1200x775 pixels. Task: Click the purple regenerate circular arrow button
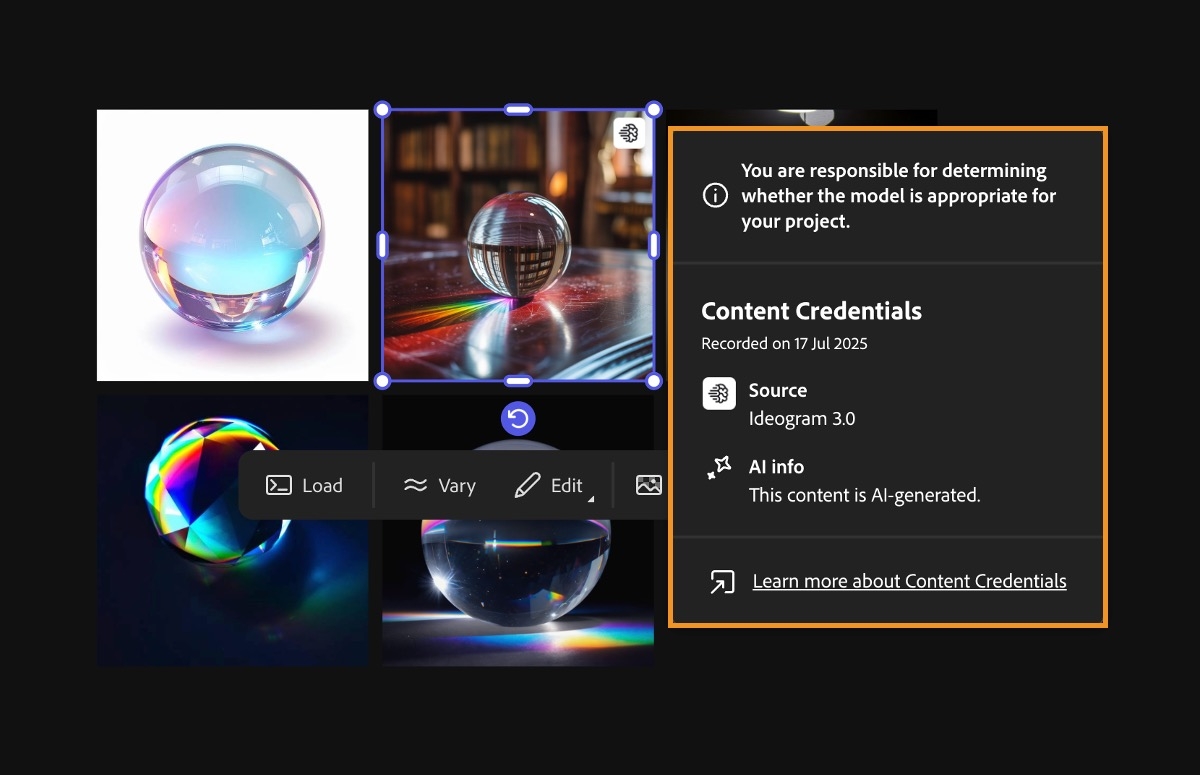pyautogui.click(x=518, y=418)
